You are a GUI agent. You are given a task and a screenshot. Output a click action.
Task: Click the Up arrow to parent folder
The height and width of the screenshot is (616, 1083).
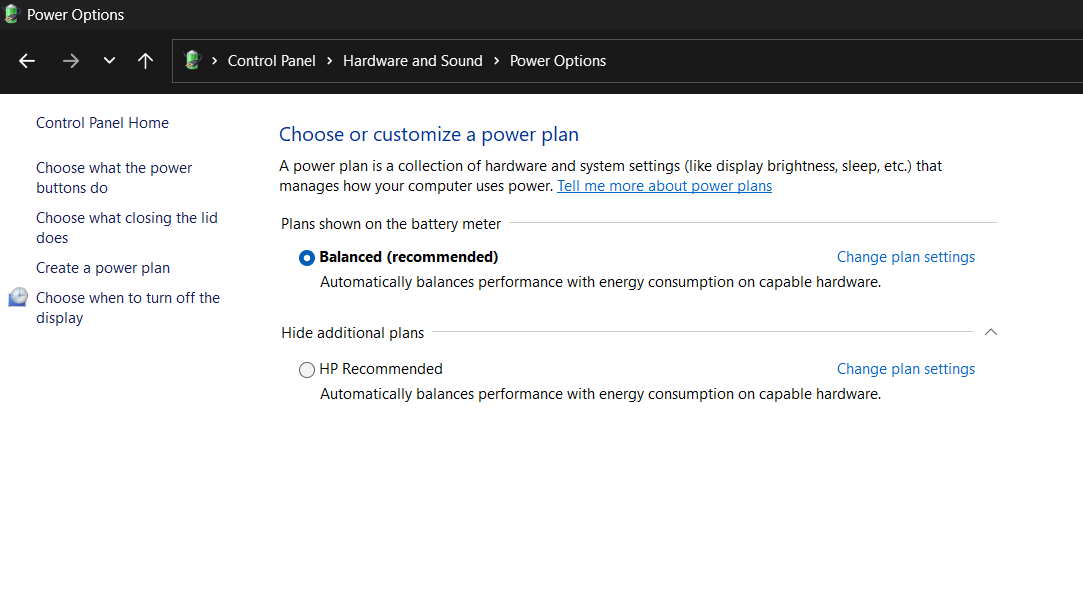coord(145,61)
